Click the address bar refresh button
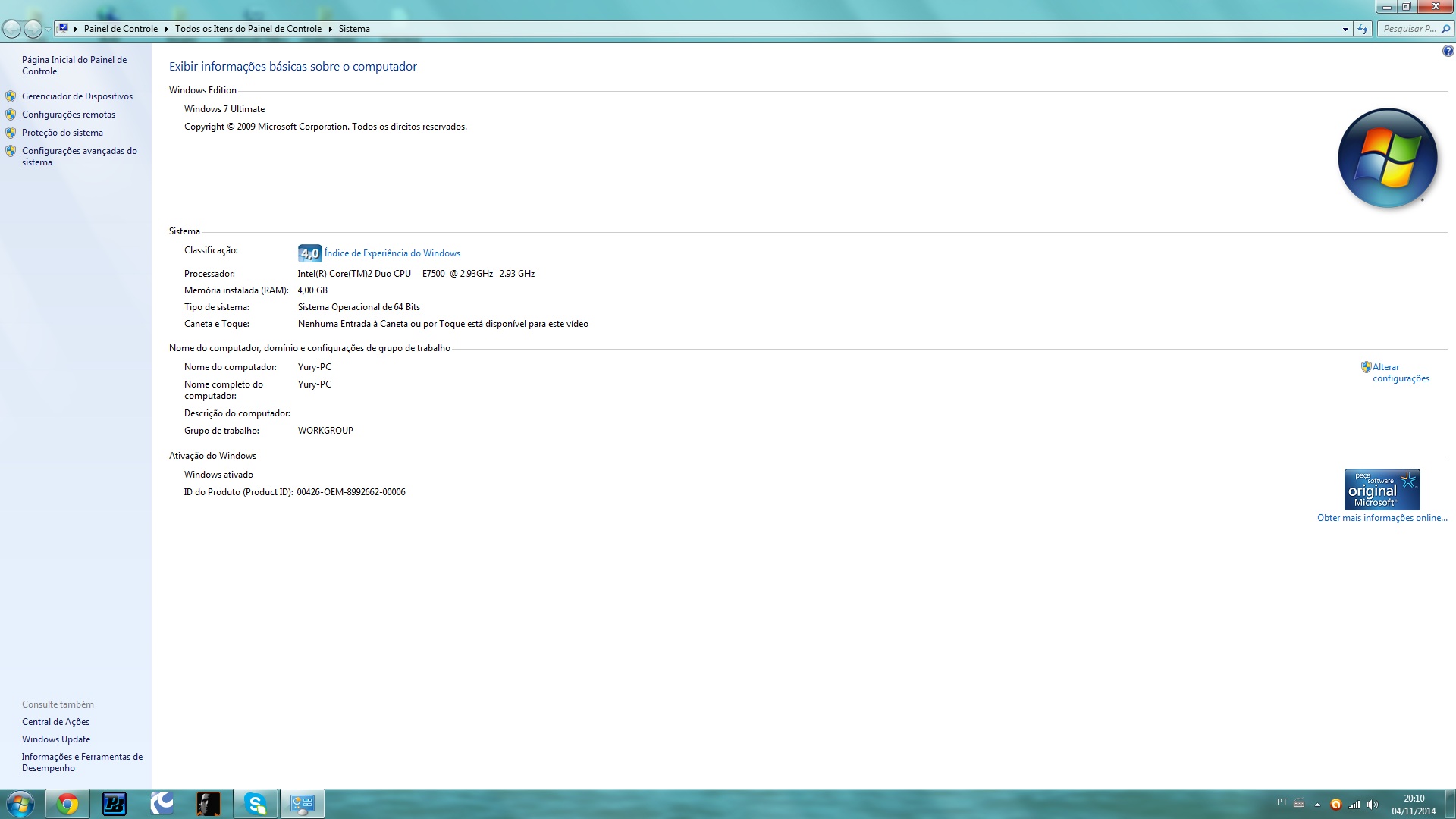 click(1363, 29)
